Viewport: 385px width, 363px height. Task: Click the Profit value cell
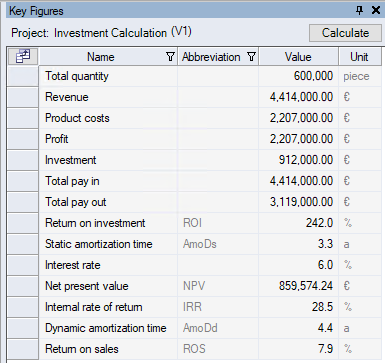click(298, 139)
